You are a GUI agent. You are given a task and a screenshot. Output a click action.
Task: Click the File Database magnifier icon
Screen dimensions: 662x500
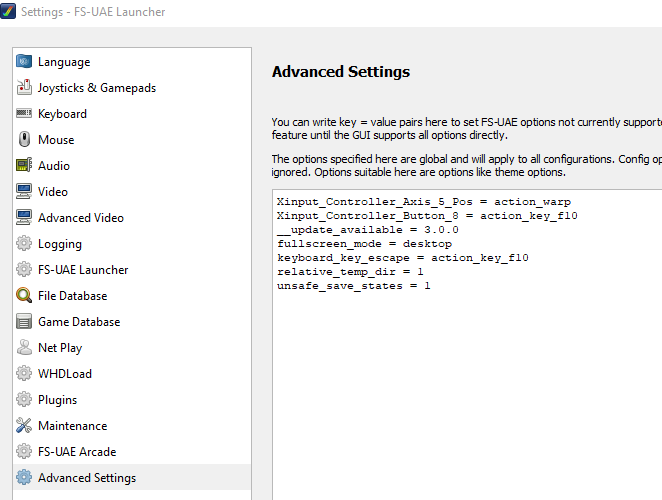point(24,295)
